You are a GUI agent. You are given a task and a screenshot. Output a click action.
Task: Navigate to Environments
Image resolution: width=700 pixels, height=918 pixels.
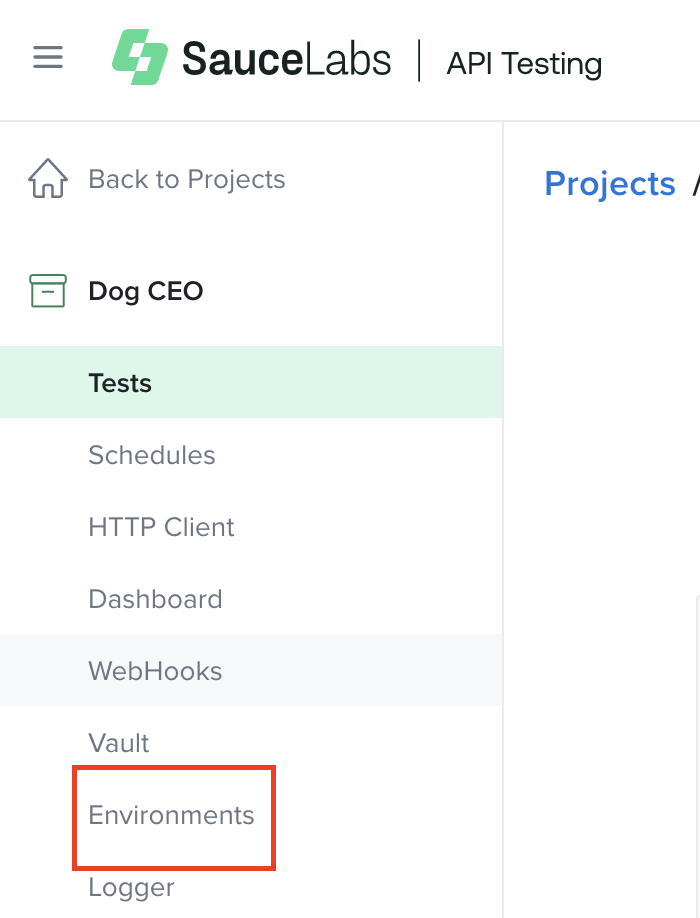point(172,815)
